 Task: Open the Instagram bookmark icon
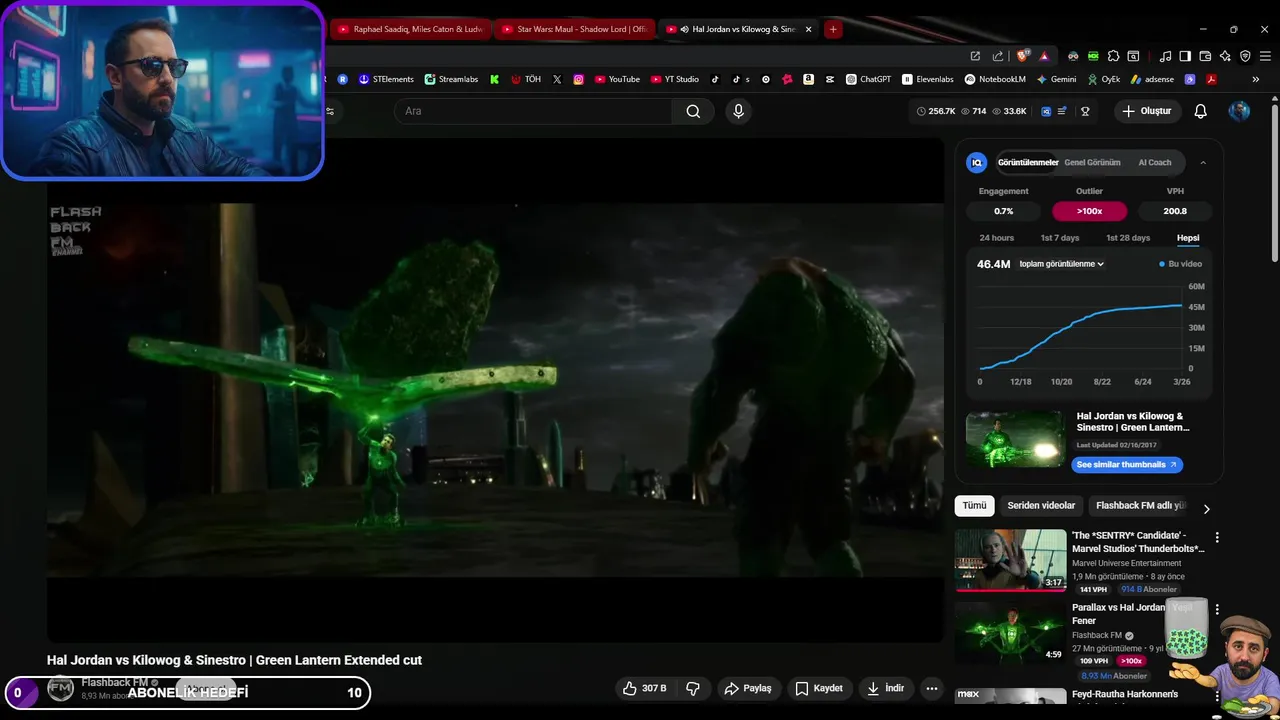pyautogui.click(x=578, y=79)
